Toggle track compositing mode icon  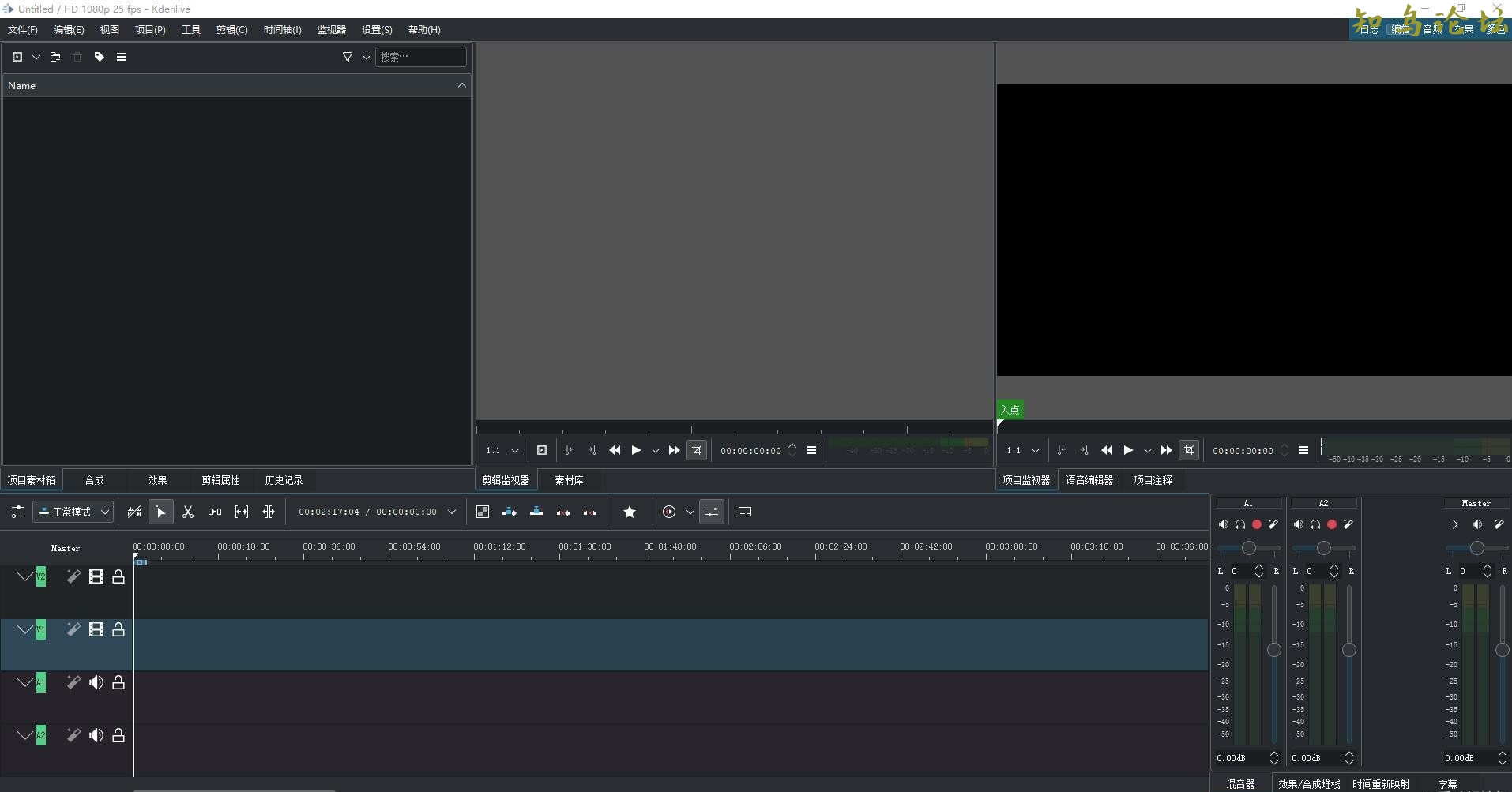coord(483,512)
